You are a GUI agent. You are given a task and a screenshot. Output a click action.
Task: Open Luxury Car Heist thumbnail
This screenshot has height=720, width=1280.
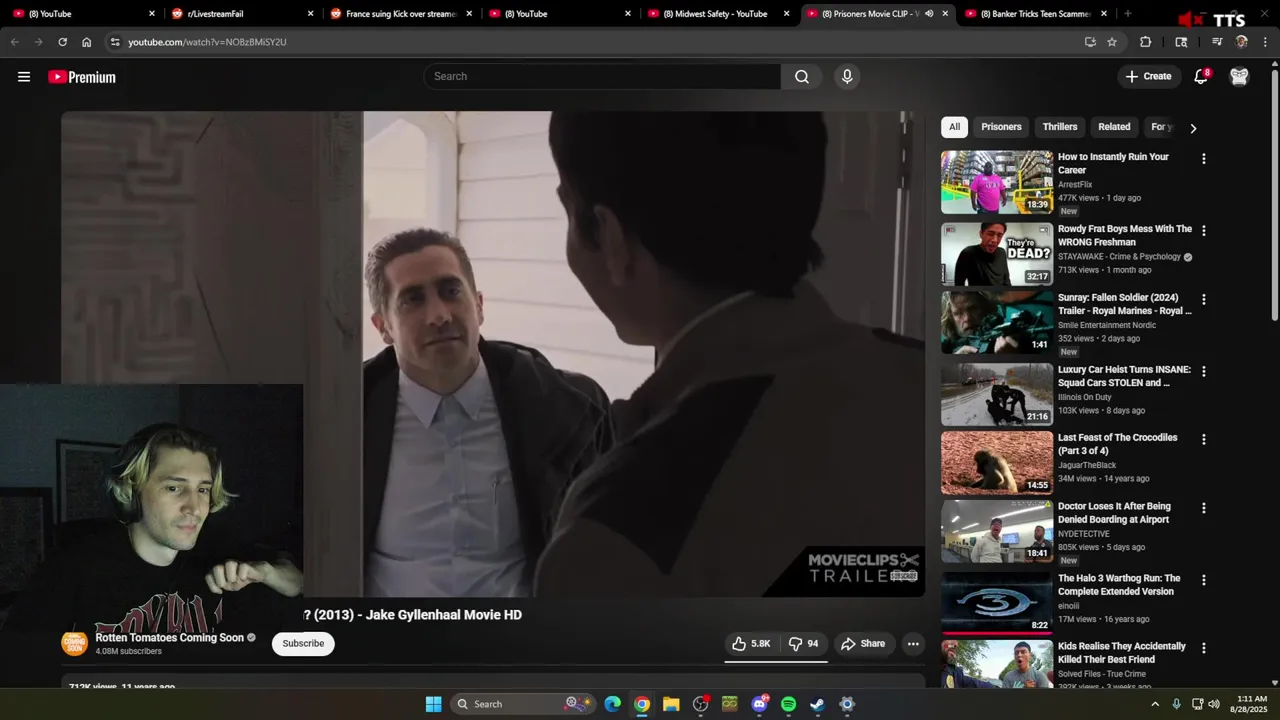pos(997,394)
